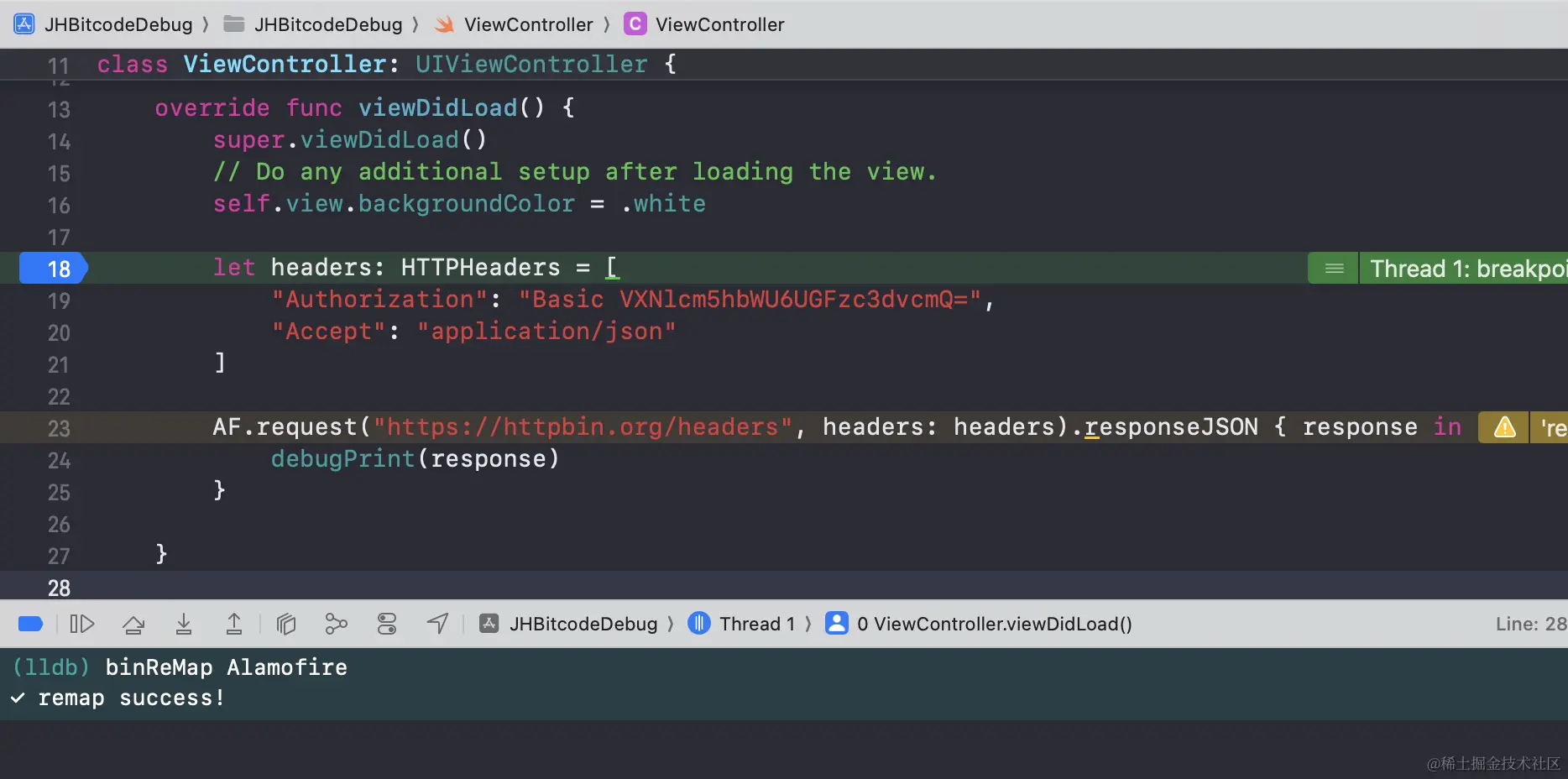Click line number 23 gutter
The width and height of the screenshot is (1568, 779).
pyautogui.click(x=59, y=428)
